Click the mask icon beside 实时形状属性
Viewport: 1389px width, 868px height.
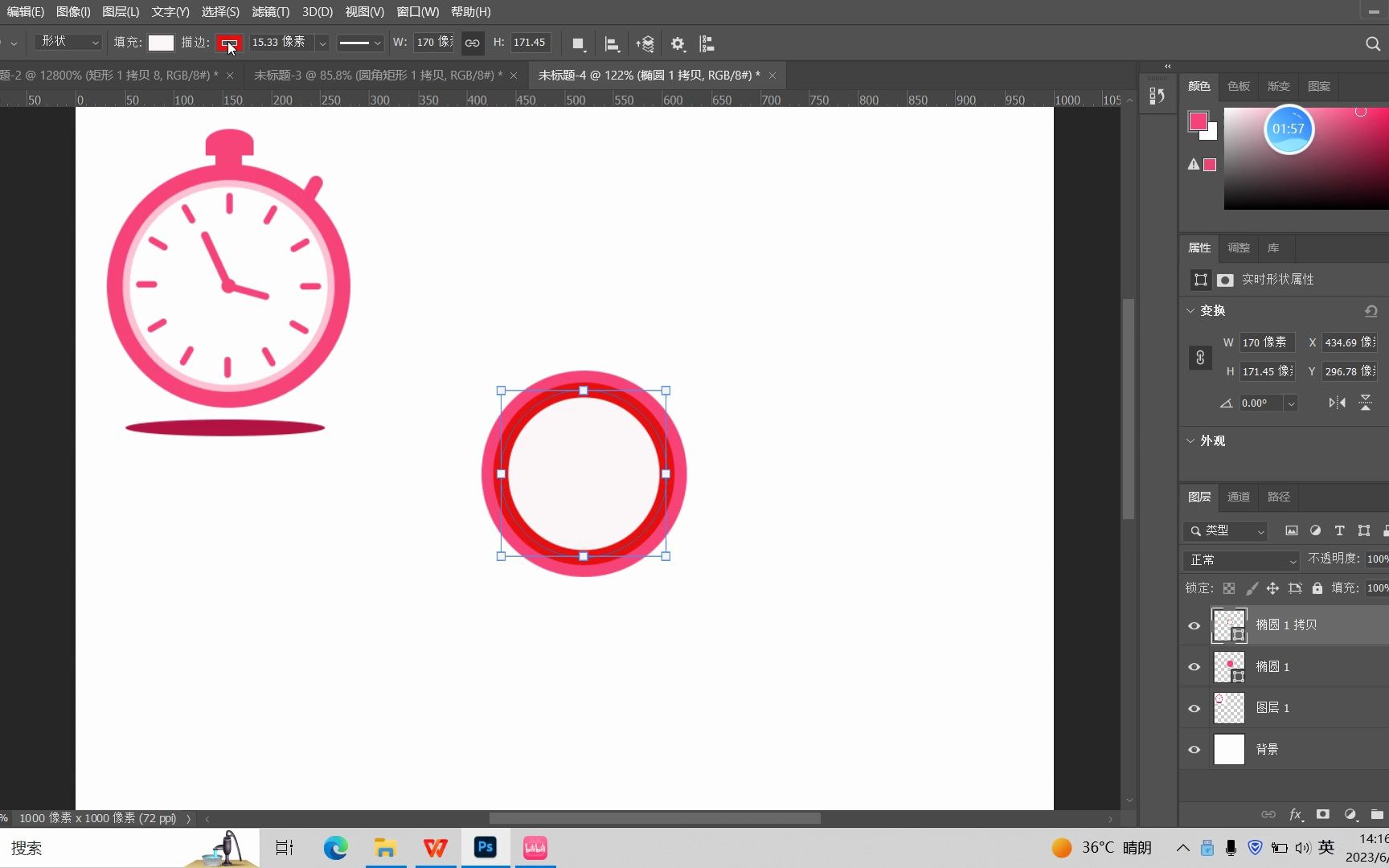pyautogui.click(x=1225, y=280)
